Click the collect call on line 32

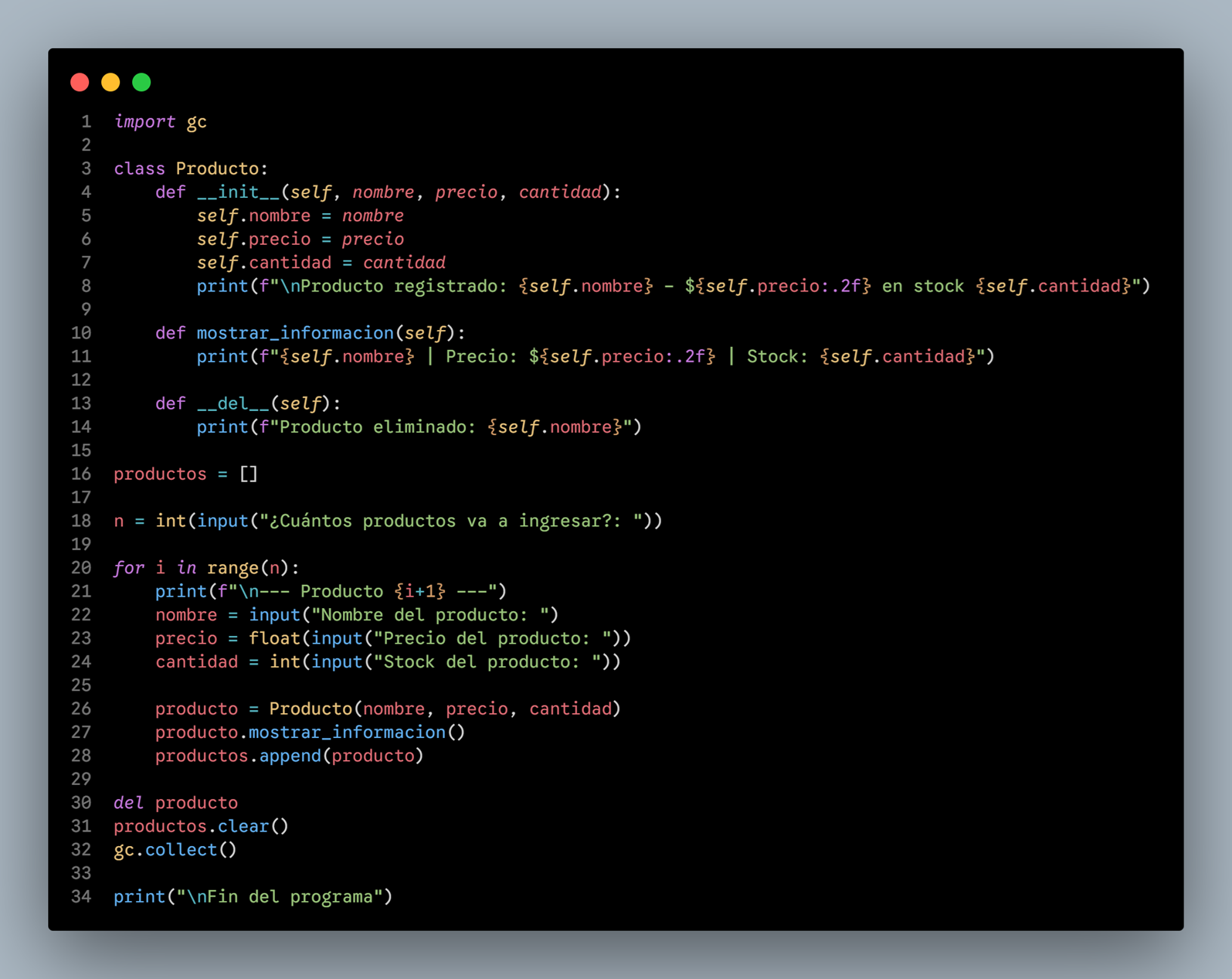(181, 850)
